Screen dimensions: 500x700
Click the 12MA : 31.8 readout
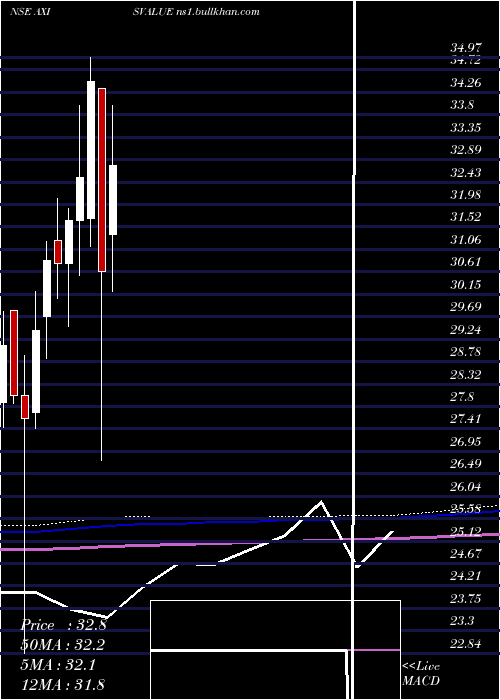coord(63,685)
